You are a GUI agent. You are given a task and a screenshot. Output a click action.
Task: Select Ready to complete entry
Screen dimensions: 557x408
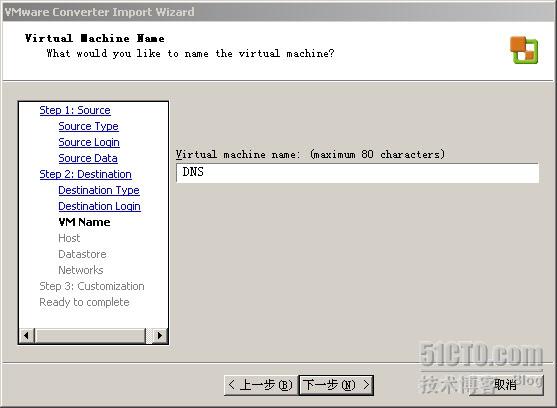(x=84, y=302)
